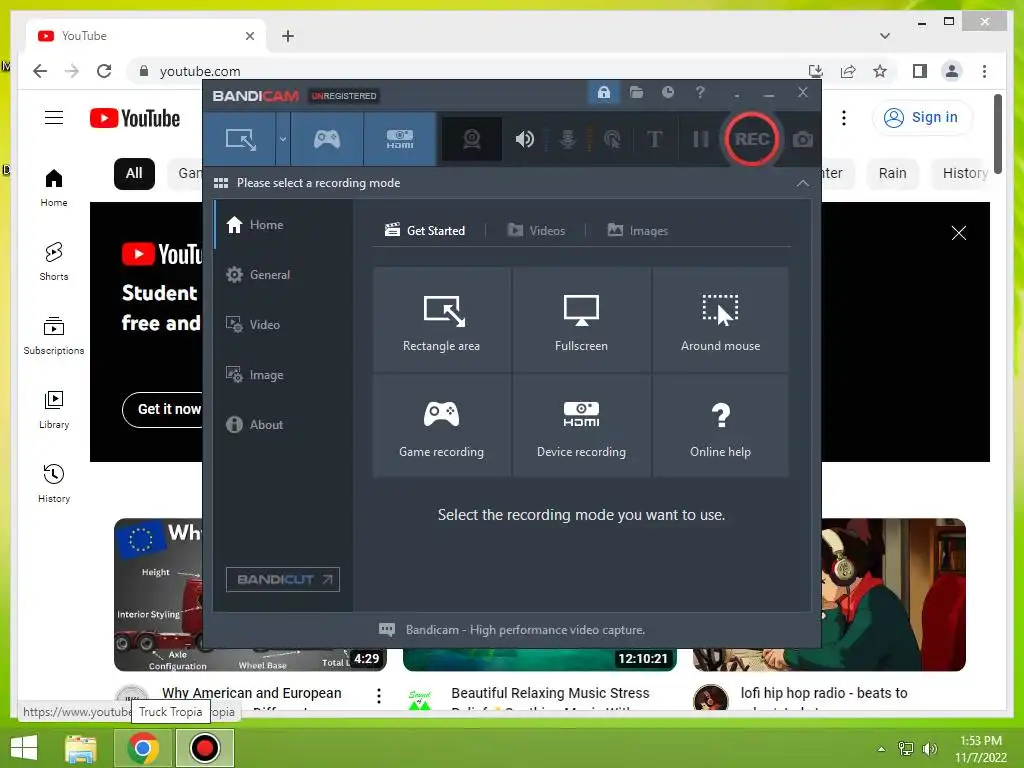Click Chrome reload button
The image size is (1024, 768).
click(104, 71)
